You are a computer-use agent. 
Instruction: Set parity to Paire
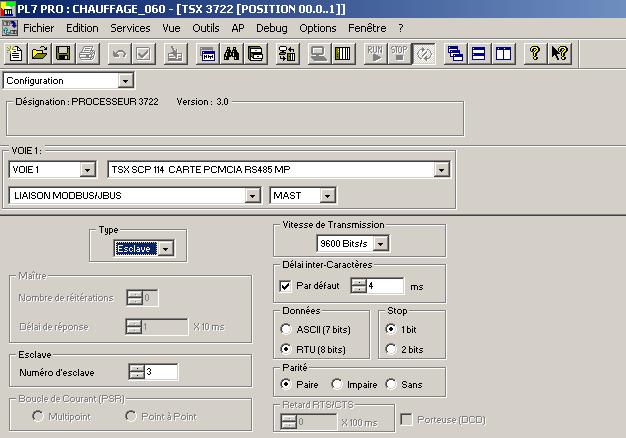286,384
